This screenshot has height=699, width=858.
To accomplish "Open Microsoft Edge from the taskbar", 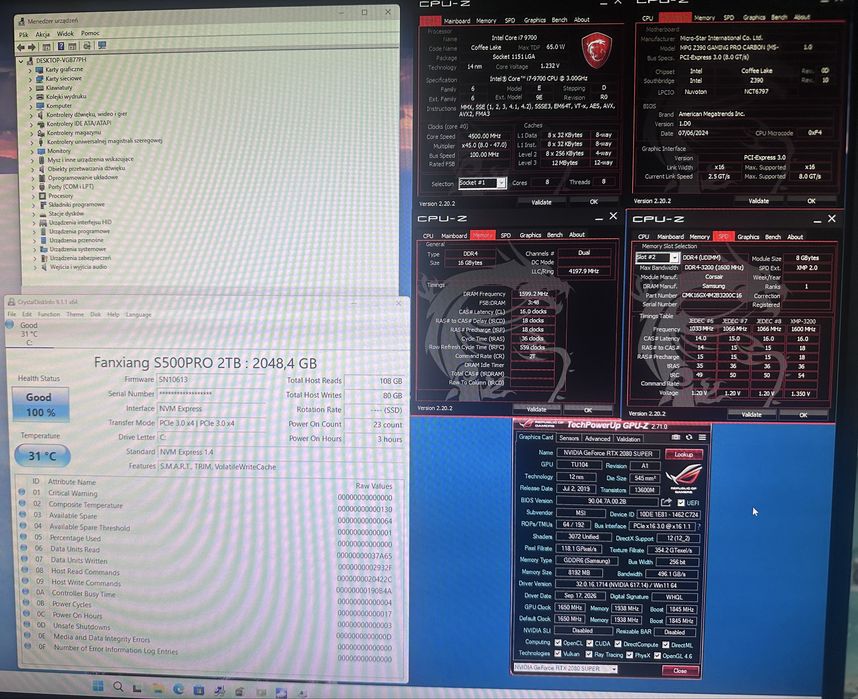I will 178,689.
